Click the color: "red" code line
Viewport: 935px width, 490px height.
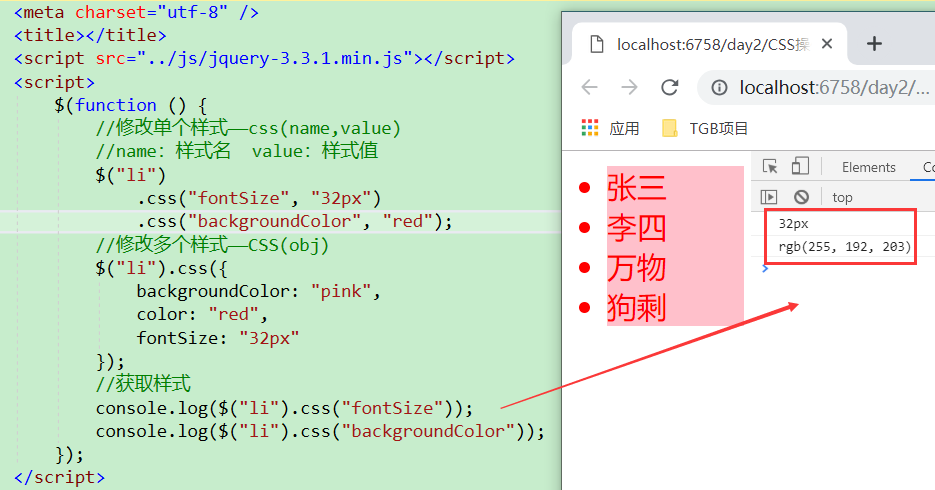[202, 314]
